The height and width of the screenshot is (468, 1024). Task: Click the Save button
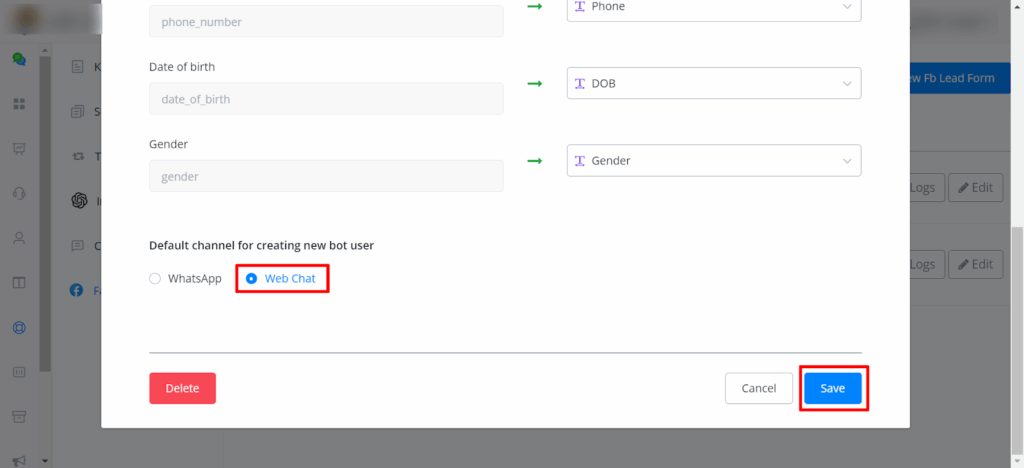(x=832, y=388)
